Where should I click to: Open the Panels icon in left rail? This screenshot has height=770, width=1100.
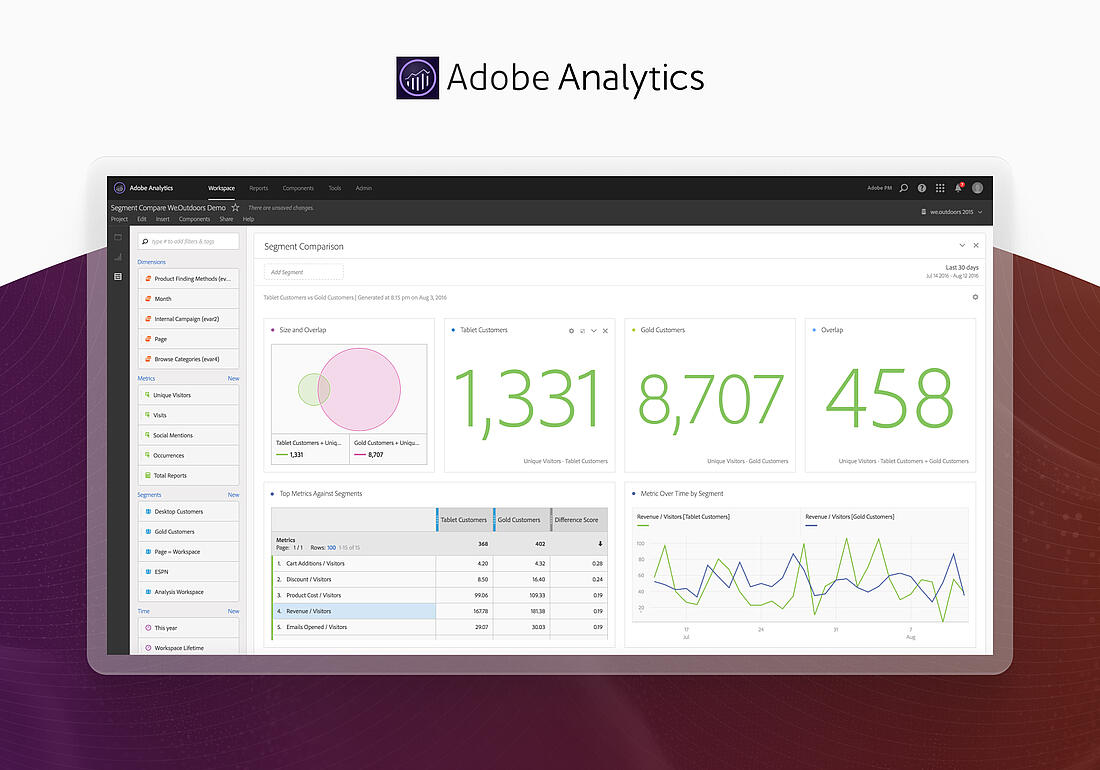click(x=118, y=237)
